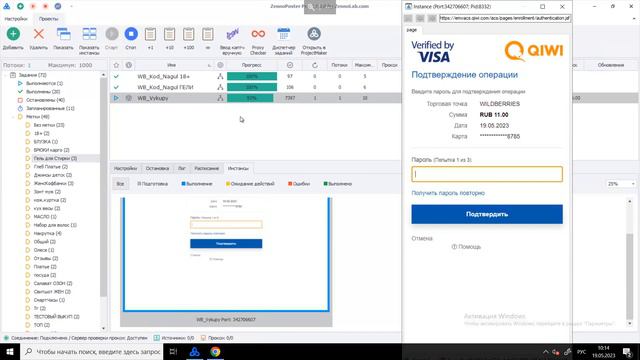The image size is (640, 360).
Task: Click sort arrow in Имя column header
Action: click(209, 65)
